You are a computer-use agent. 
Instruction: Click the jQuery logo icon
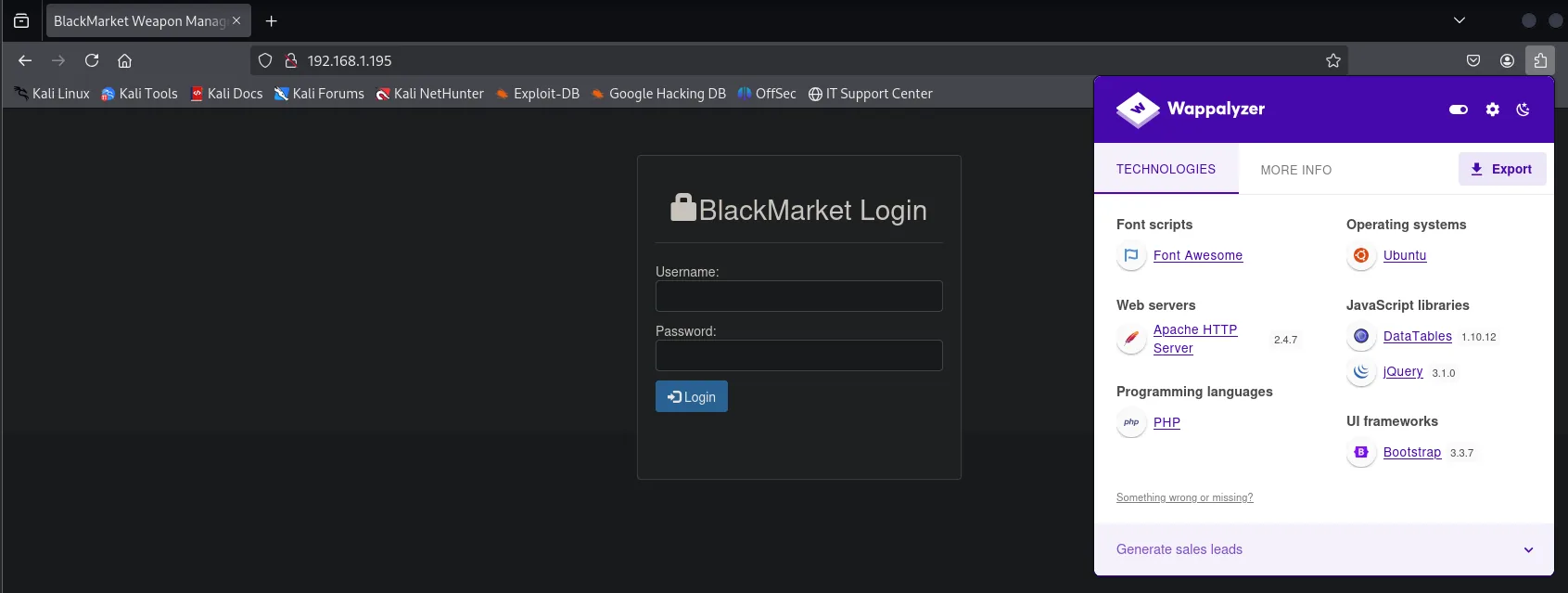point(1361,372)
